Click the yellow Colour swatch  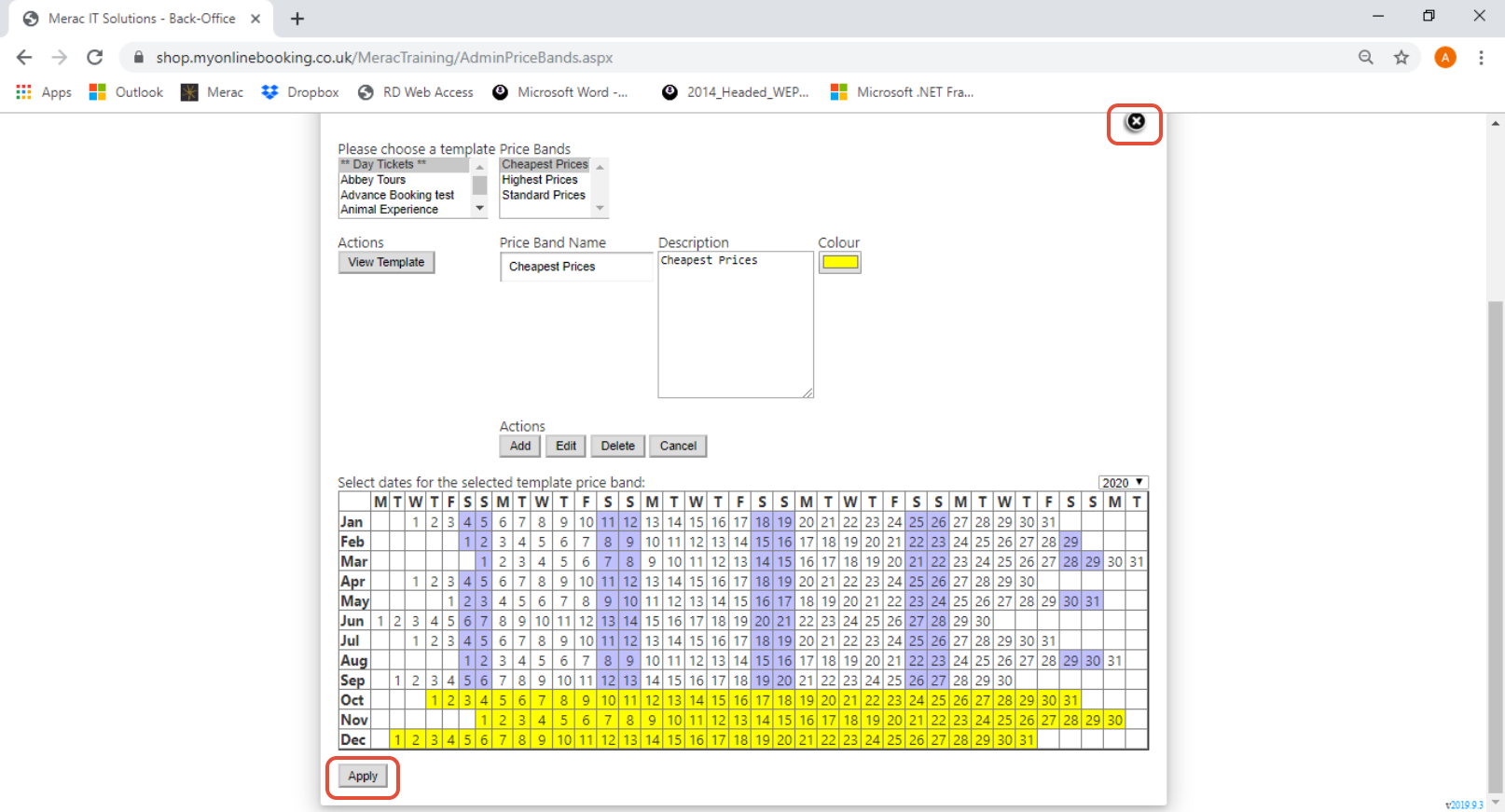pos(839,263)
